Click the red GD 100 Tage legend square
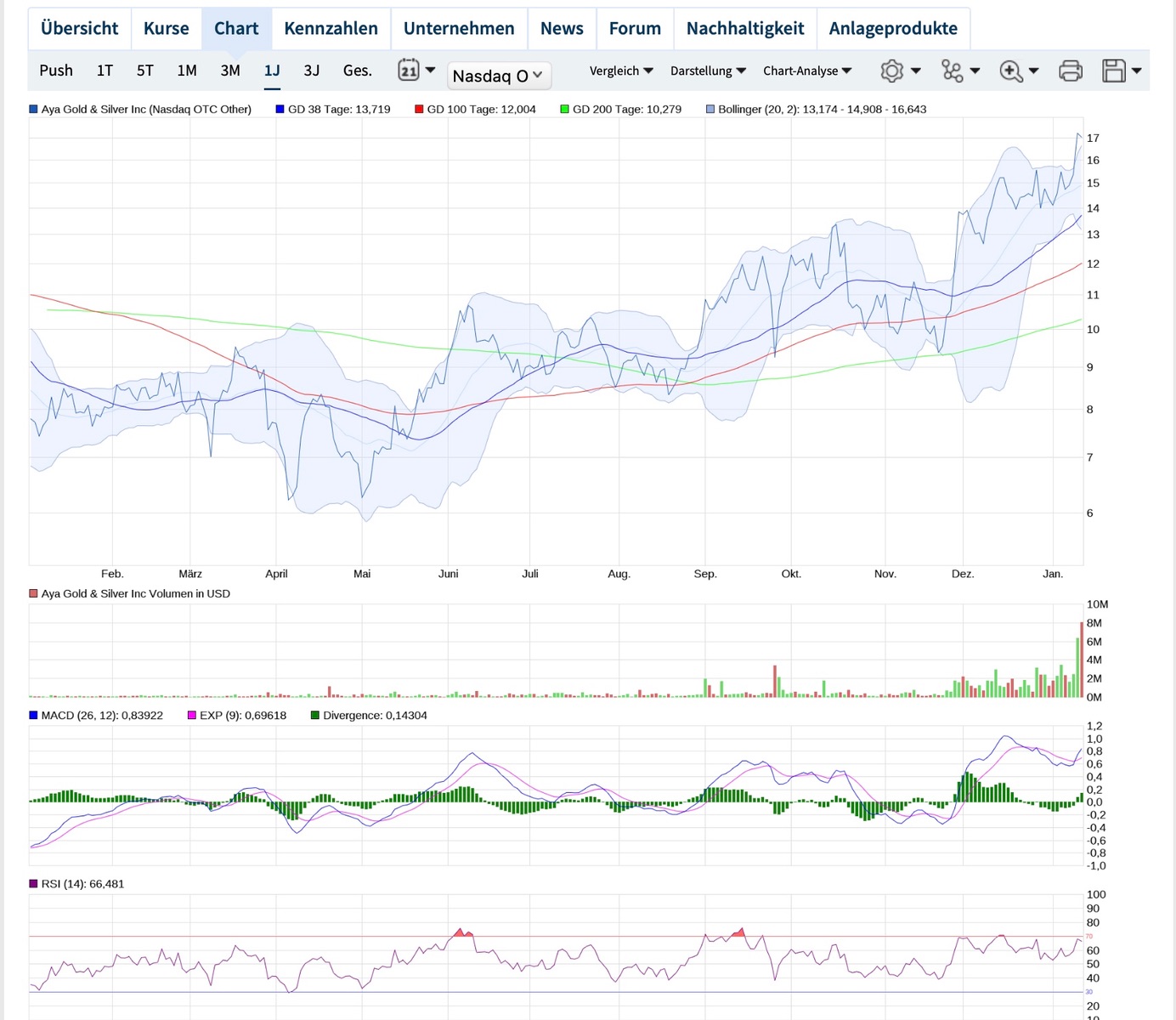 [x=419, y=109]
